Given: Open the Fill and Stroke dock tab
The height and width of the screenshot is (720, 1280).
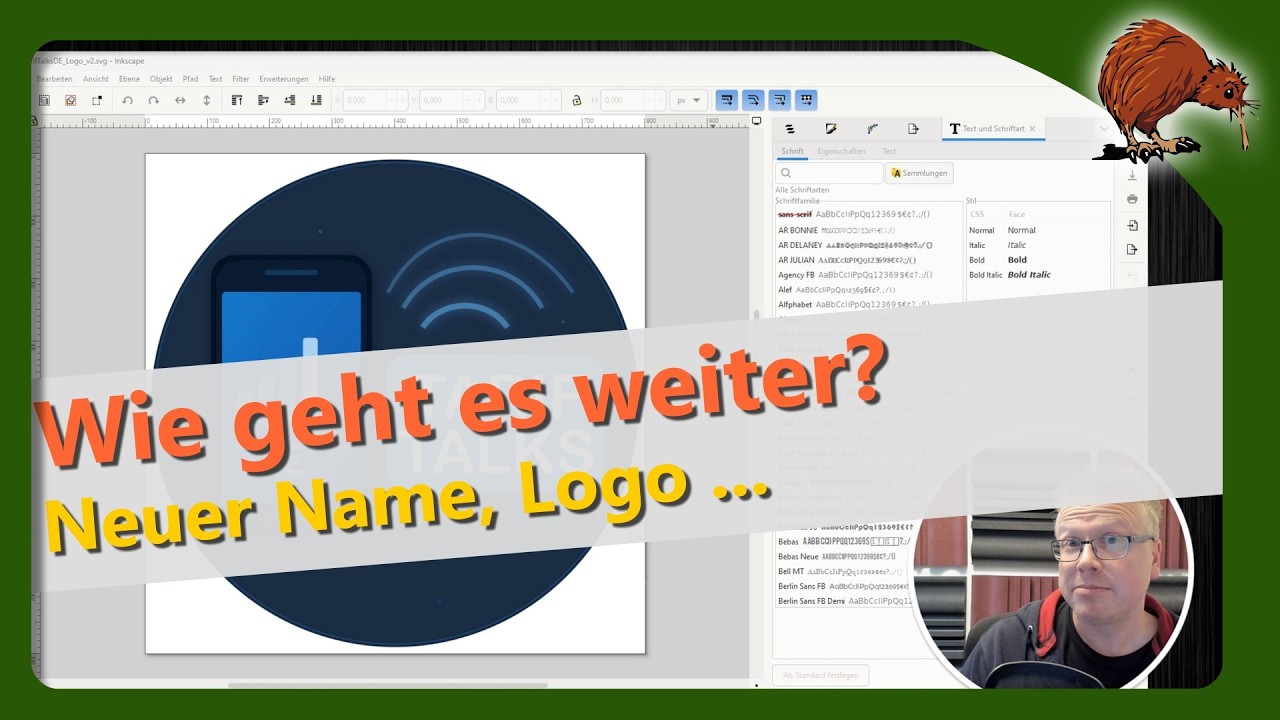Looking at the screenshot, I should 831,129.
